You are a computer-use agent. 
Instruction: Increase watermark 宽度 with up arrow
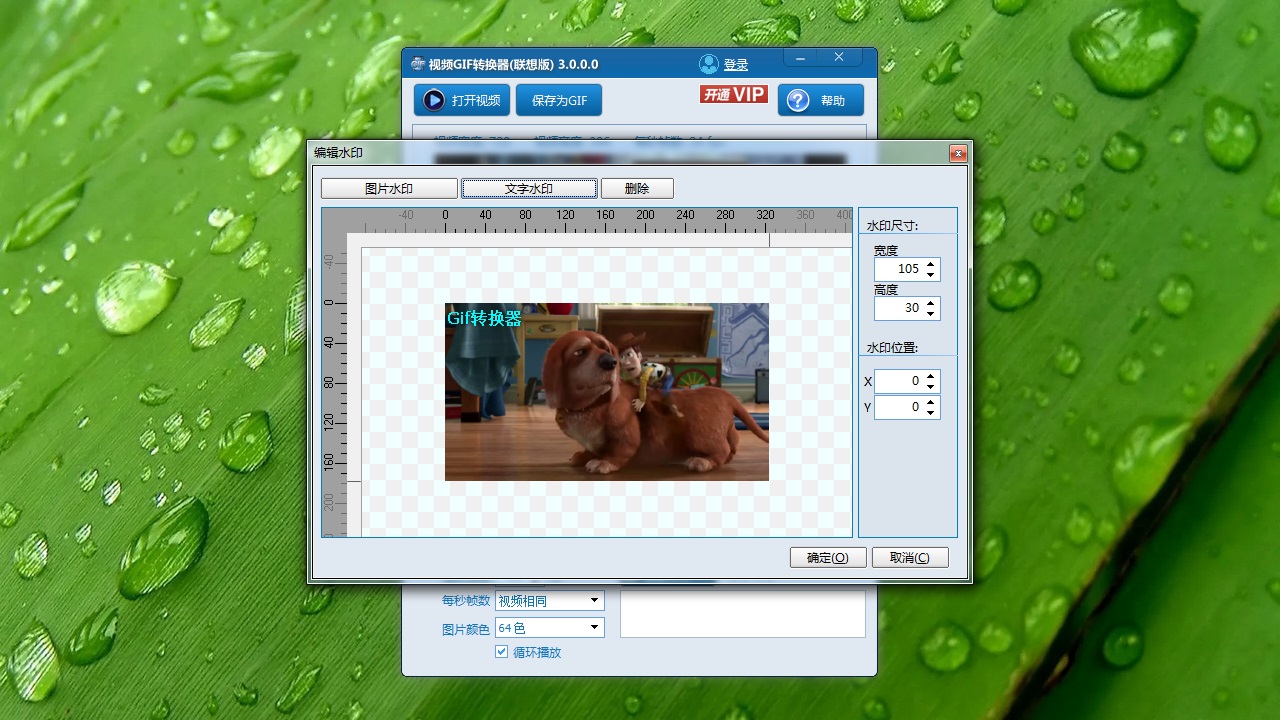point(931,264)
